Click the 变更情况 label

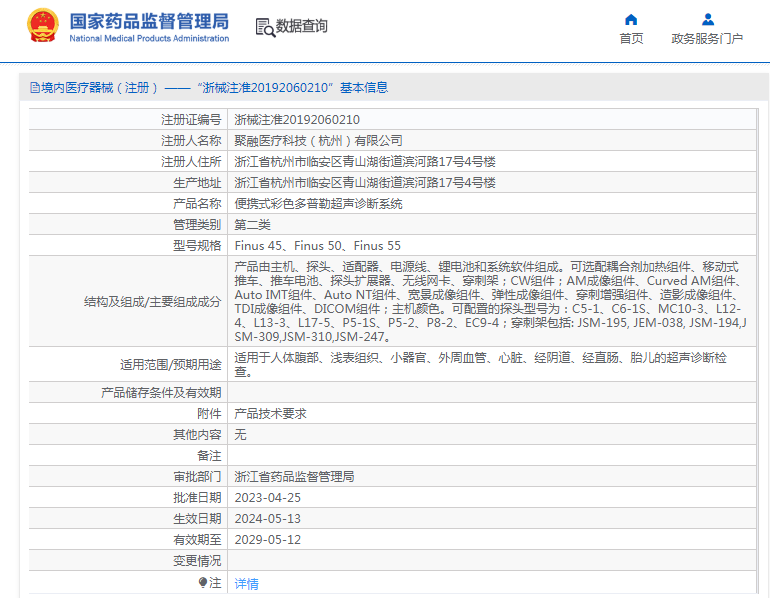[197, 561]
